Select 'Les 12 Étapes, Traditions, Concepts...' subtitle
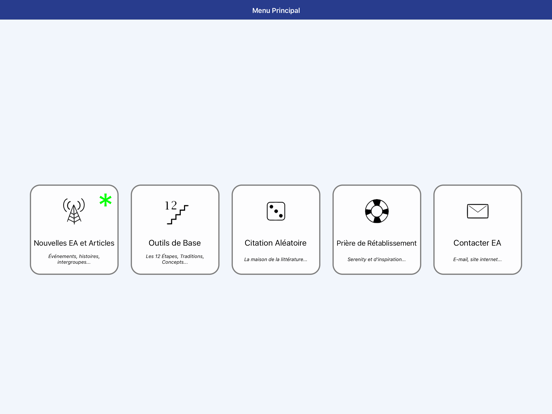Viewport: 552px width, 414px height. pyautogui.click(x=175, y=259)
